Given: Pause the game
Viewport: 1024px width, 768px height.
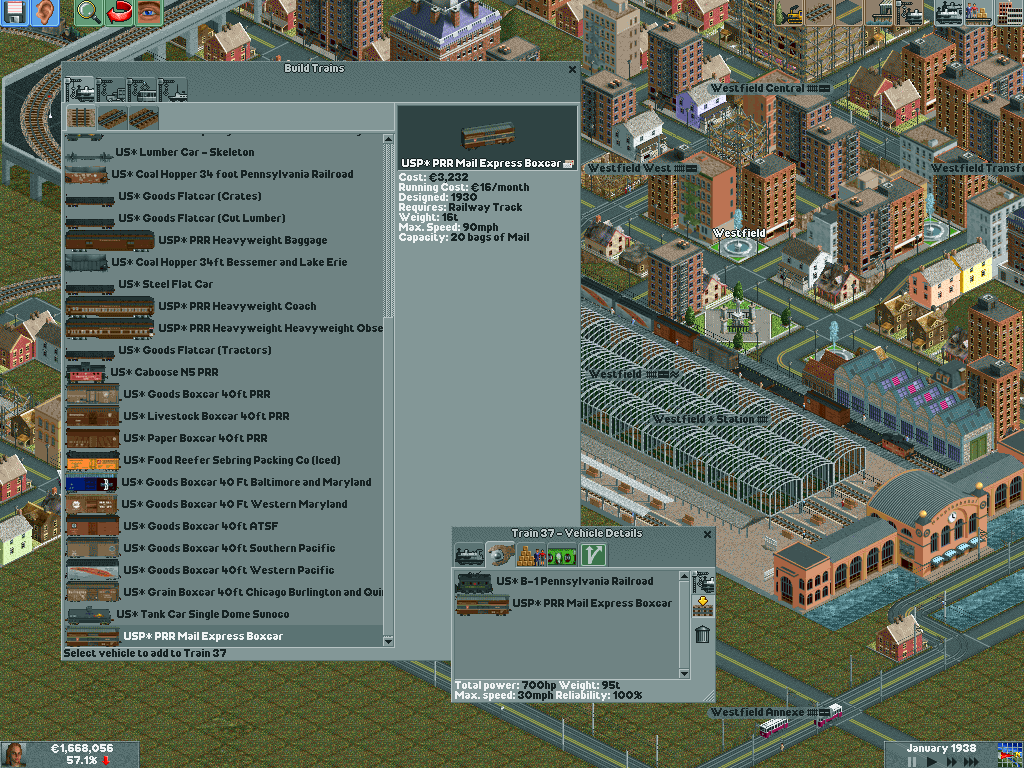Looking at the screenshot, I should 912,761.
